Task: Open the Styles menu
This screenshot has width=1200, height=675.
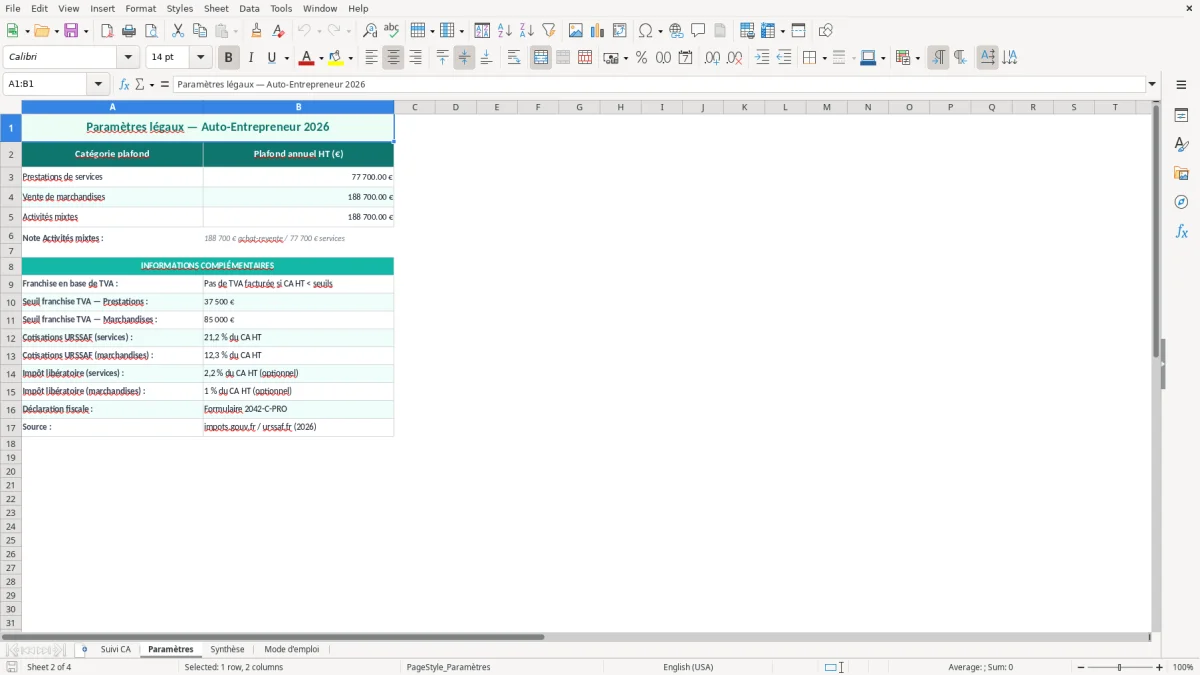Action: click(180, 8)
